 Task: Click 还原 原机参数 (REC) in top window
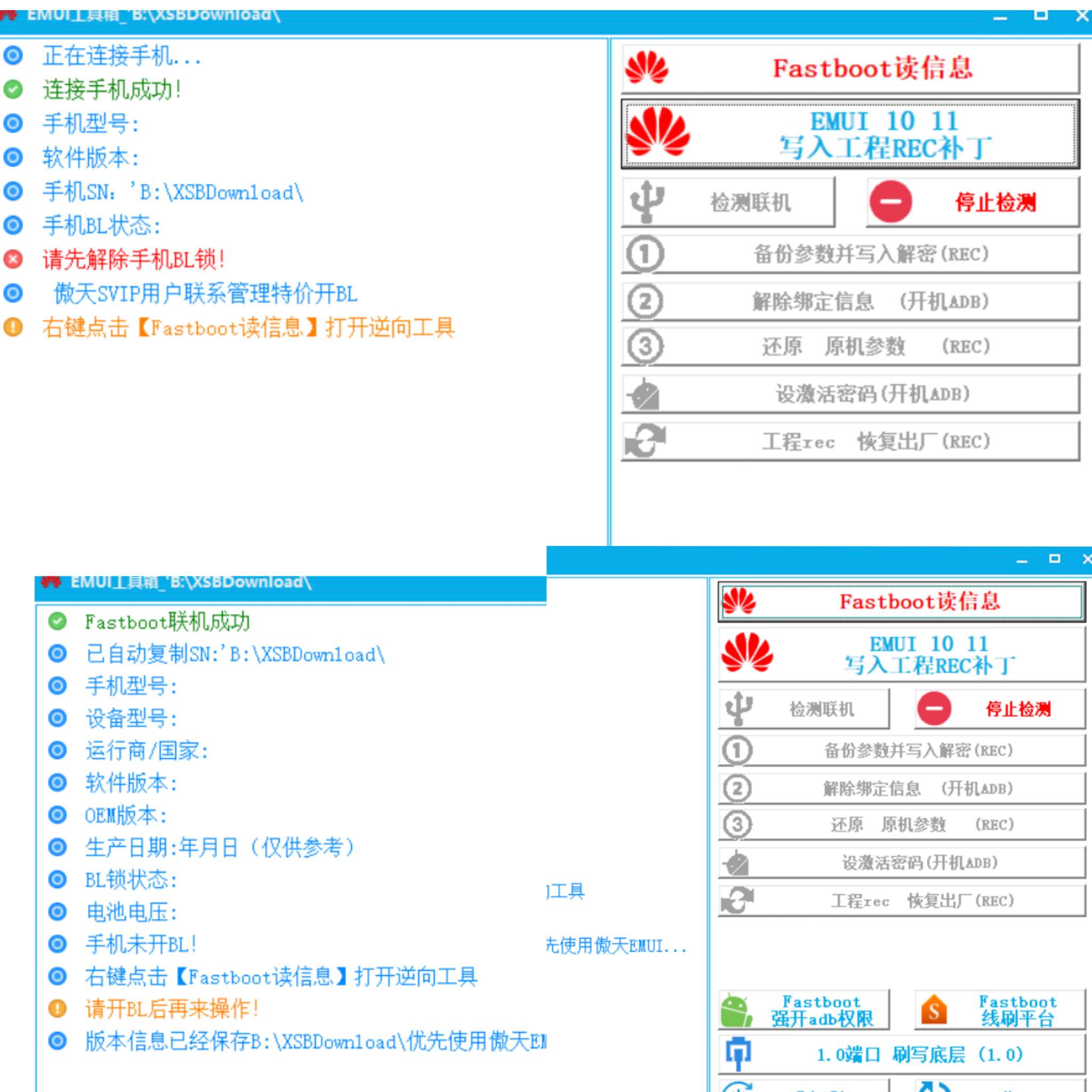(850, 347)
